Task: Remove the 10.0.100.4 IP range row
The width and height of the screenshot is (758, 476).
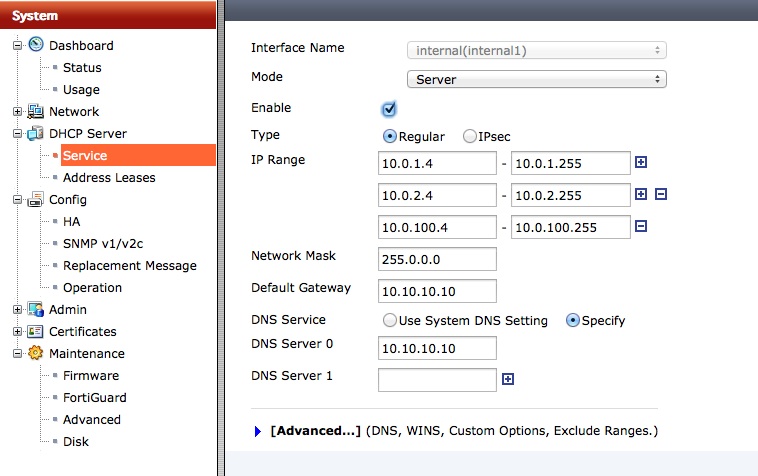Action: click(641, 226)
